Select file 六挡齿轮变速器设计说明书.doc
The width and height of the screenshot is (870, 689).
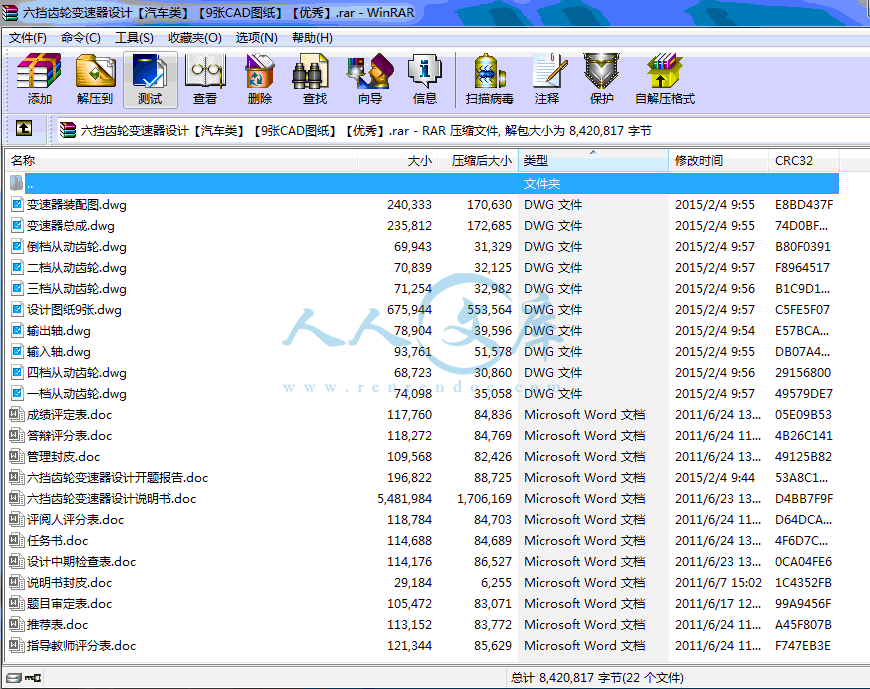click(x=112, y=499)
